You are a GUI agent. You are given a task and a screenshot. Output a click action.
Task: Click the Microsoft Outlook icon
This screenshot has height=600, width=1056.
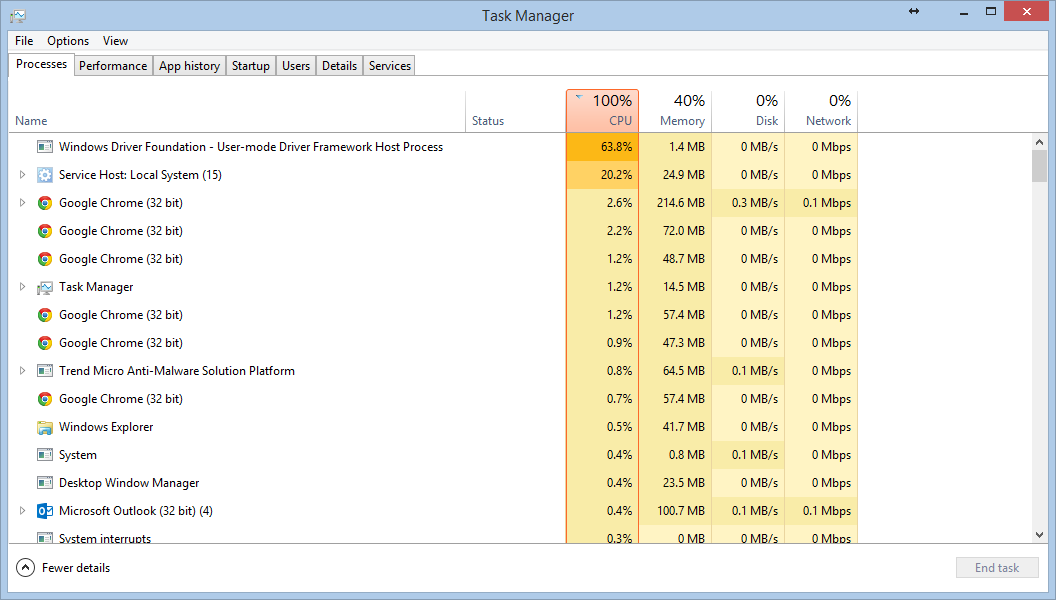[x=45, y=511]
